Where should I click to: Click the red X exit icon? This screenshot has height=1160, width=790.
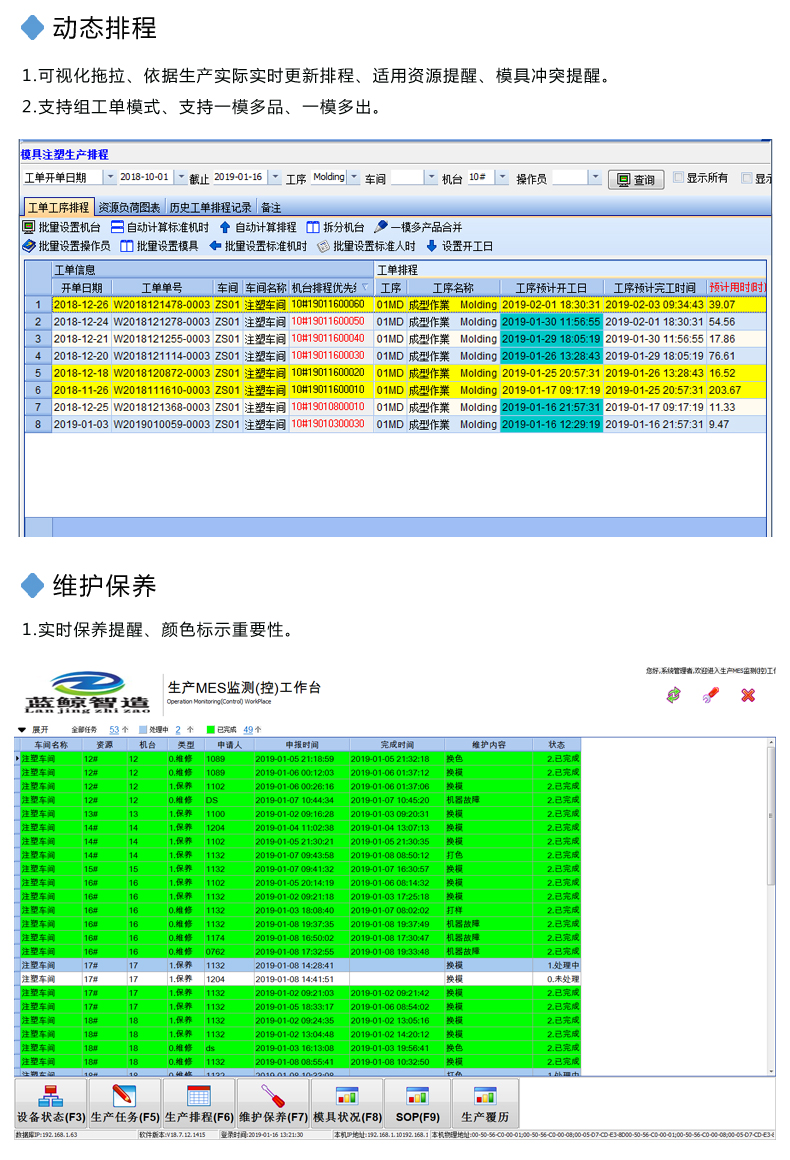[x=747, y=695]
